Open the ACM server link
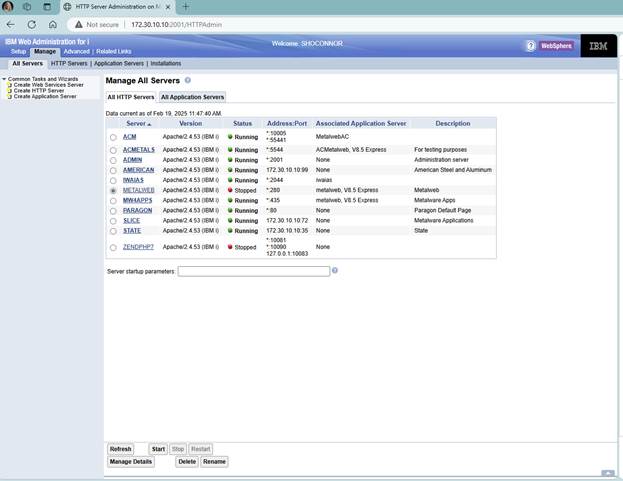The width and height of the screenshot is (623, 481). pos(130,137)
